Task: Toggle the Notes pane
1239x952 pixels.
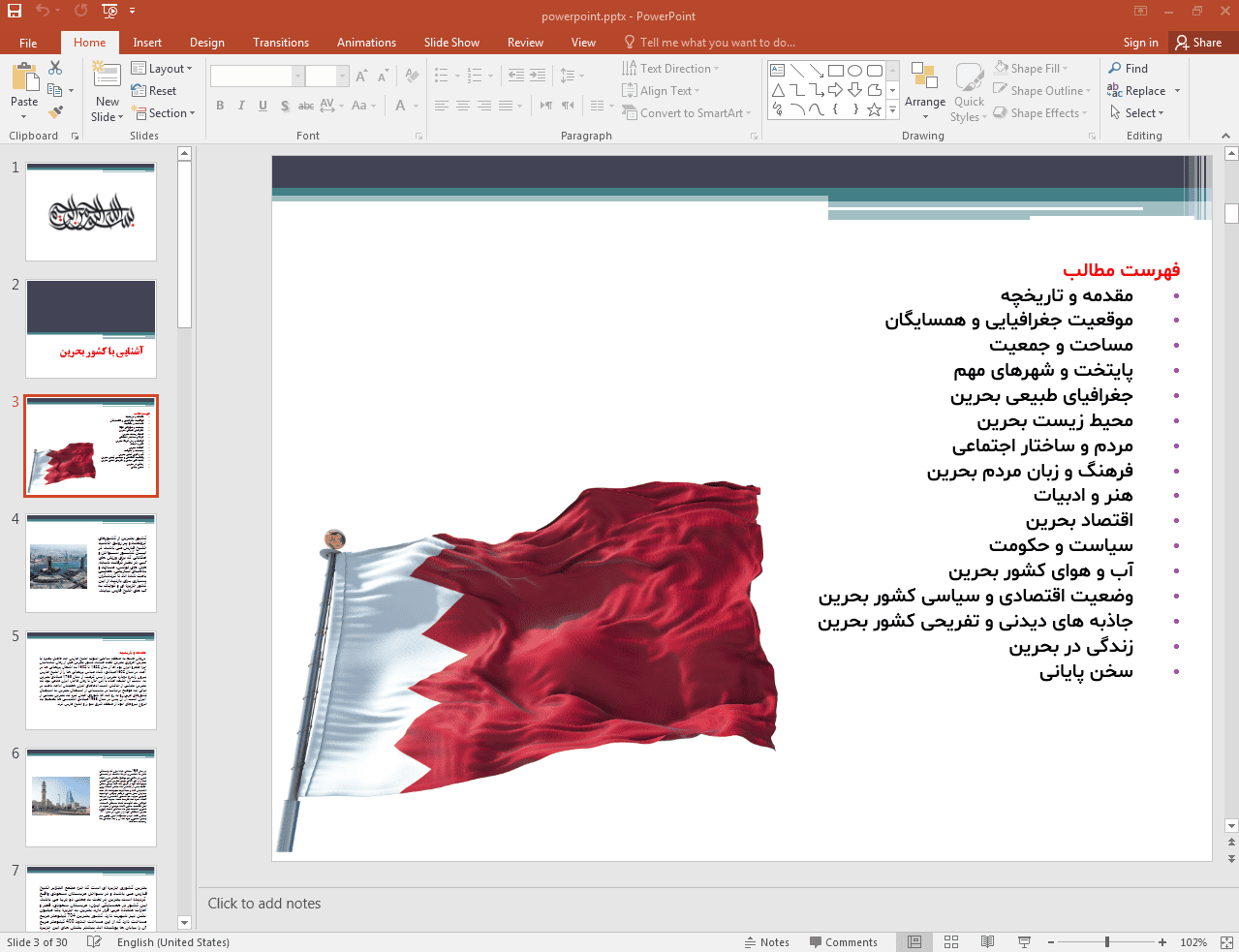Action: tap(766, 942)
